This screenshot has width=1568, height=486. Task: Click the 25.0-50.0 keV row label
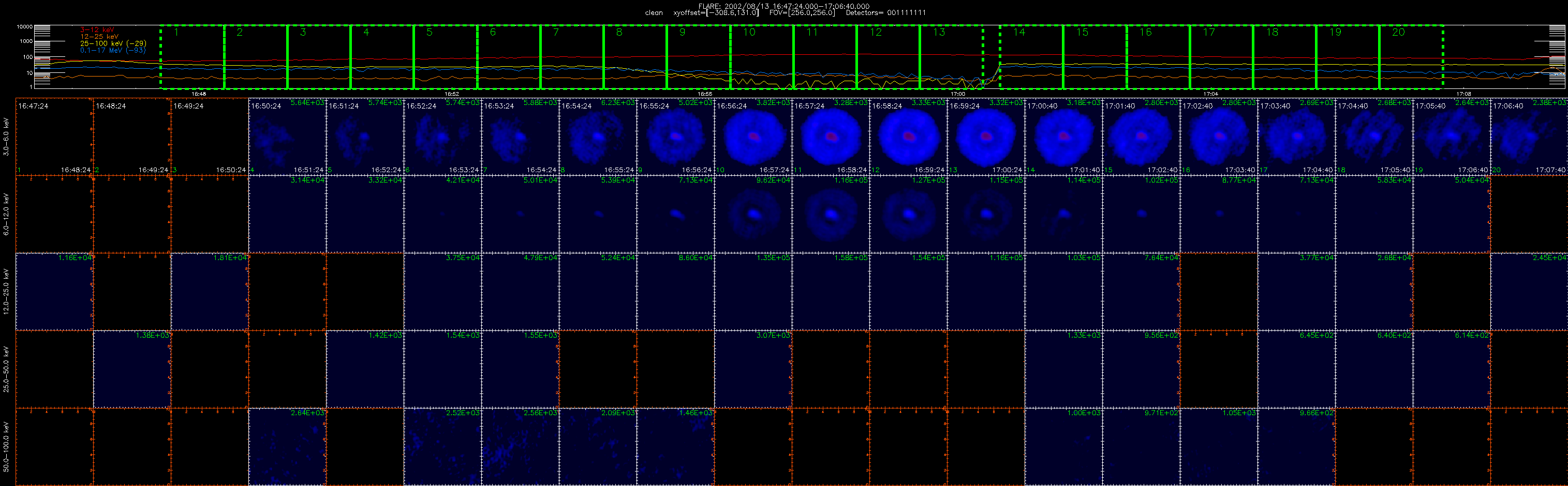point(6,369)
